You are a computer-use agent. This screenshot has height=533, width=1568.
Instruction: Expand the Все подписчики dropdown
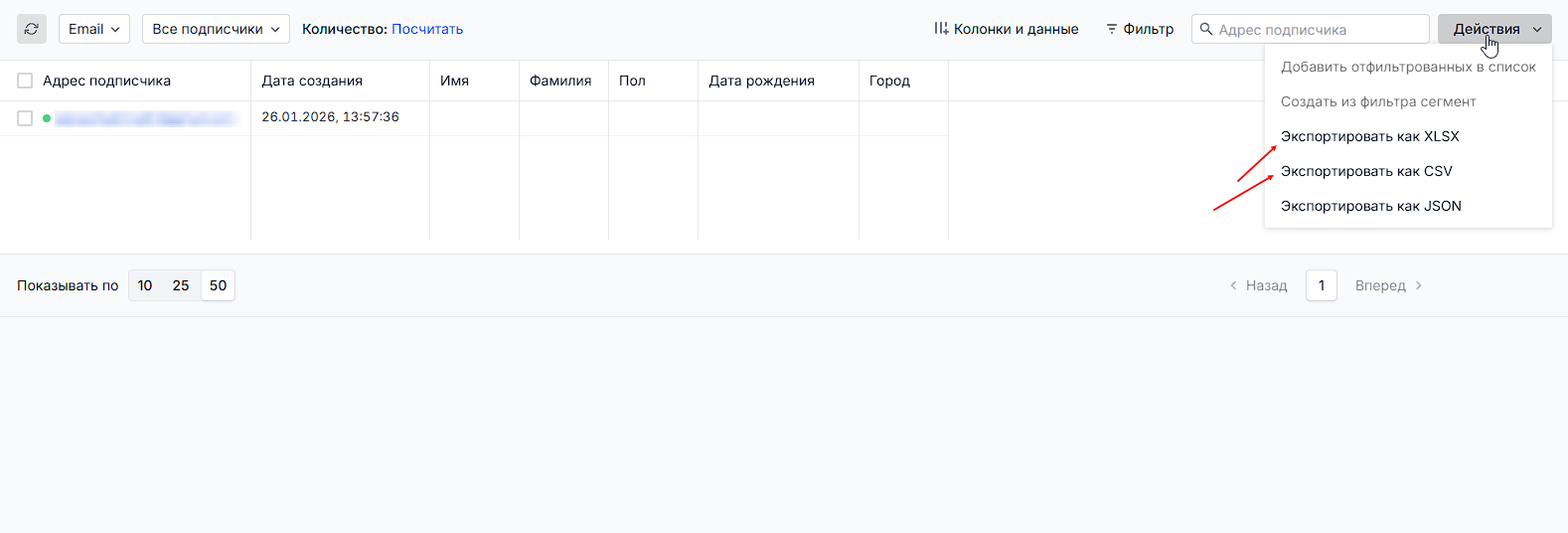pyautogui.click(x=216, y=29)
